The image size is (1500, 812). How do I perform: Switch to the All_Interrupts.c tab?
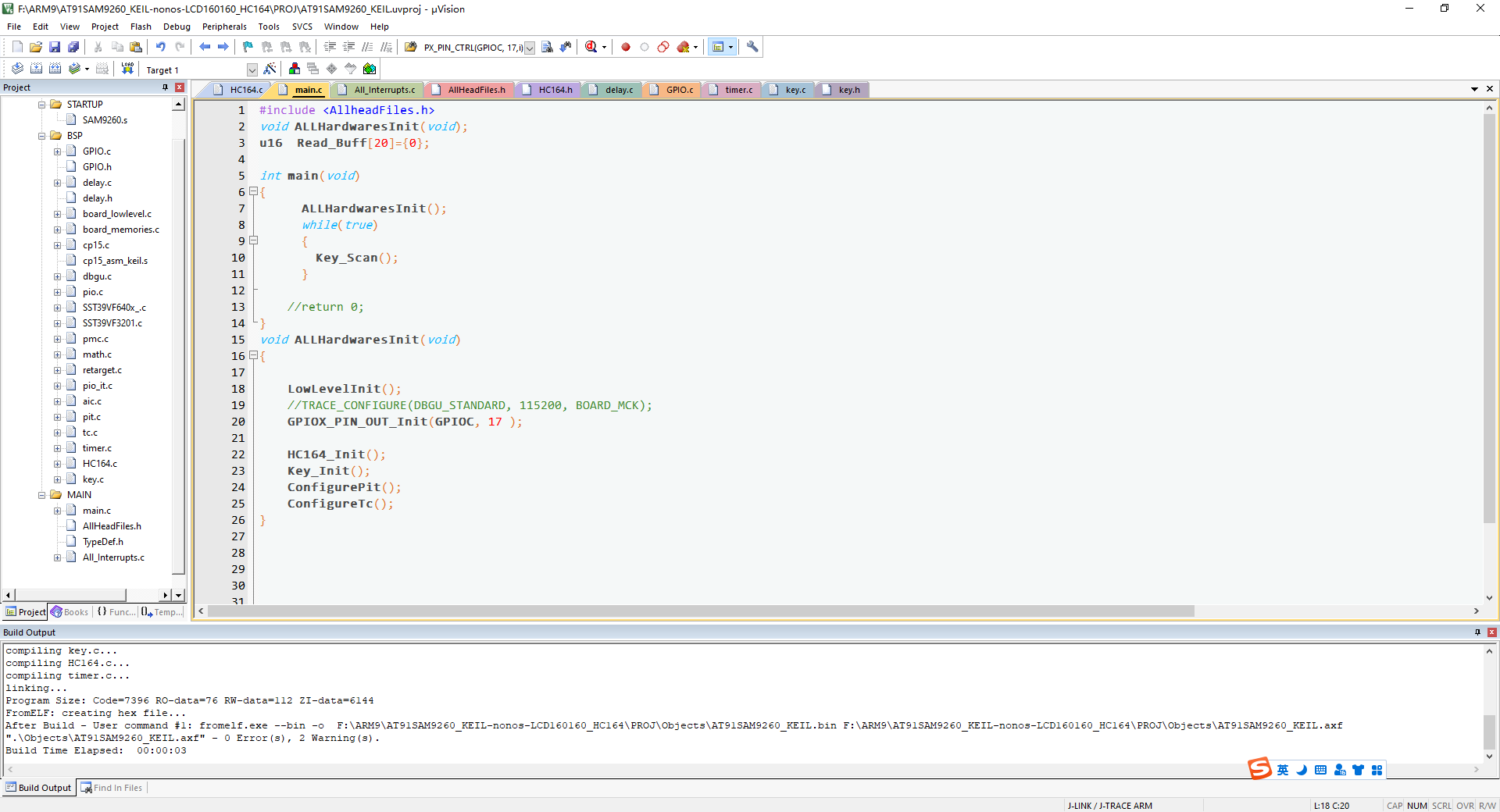377,90
